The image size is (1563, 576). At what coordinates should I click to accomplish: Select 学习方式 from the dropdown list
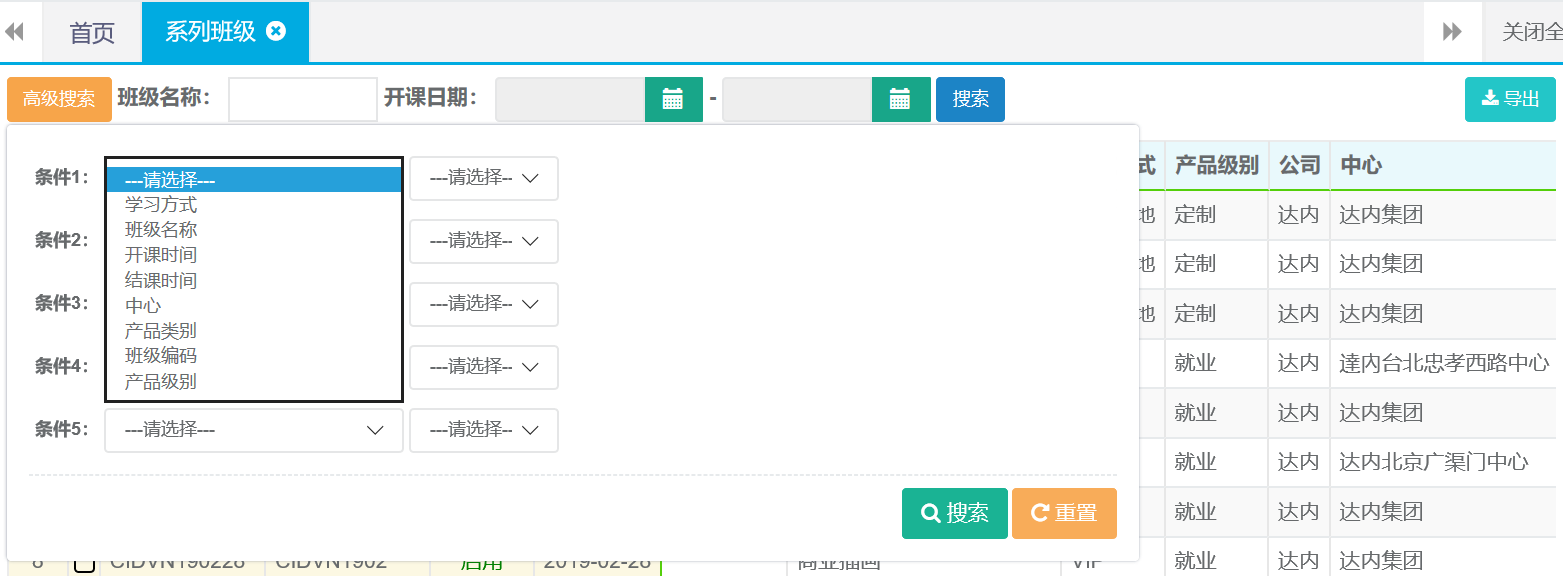click(161, 205)
